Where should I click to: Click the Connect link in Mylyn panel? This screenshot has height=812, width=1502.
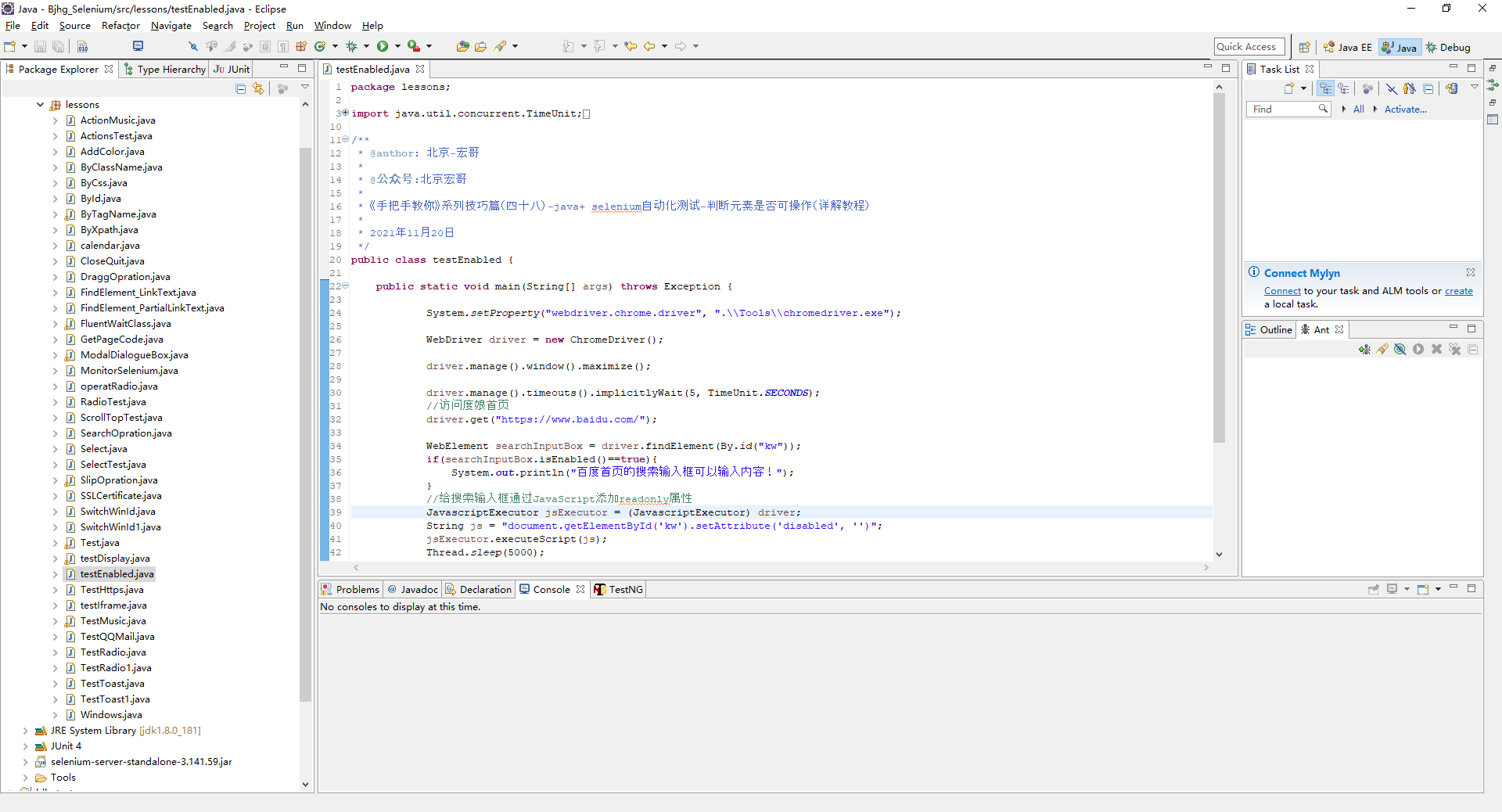1281,291
